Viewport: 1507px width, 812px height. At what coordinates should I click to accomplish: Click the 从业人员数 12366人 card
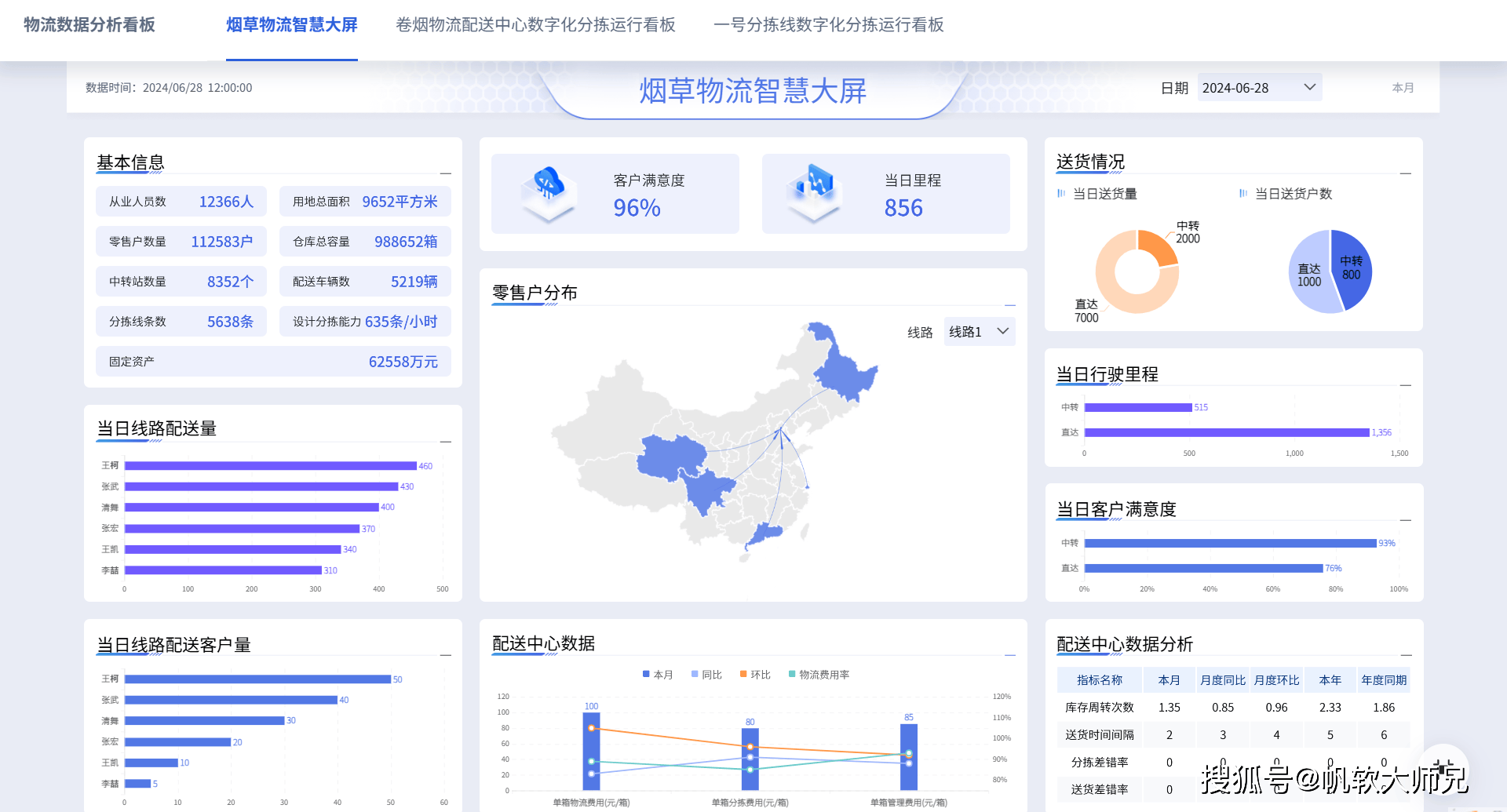tap(181, 202)
